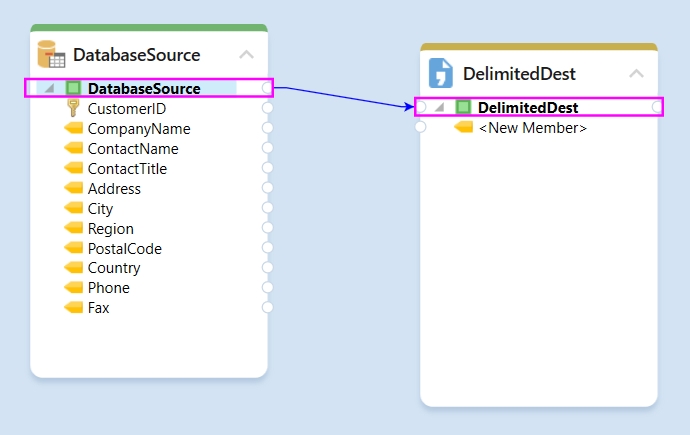Collapse the DatabaseSource tree root triangle
Image resolution: width=690 pixels, height=435 pixels.
coord(49,89)
